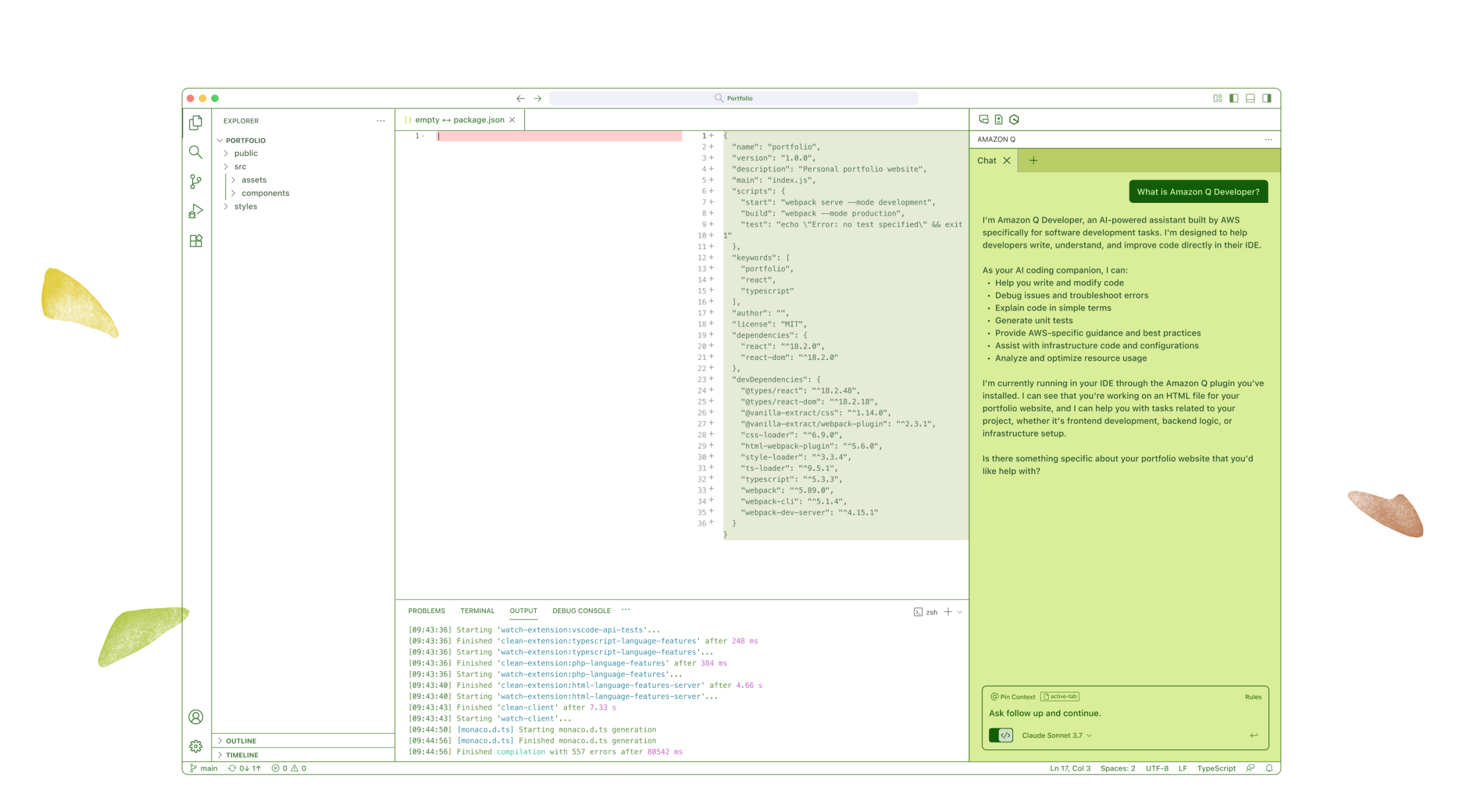
Task: Toggle the agentic coding switch
Action: coord(1001,735)
